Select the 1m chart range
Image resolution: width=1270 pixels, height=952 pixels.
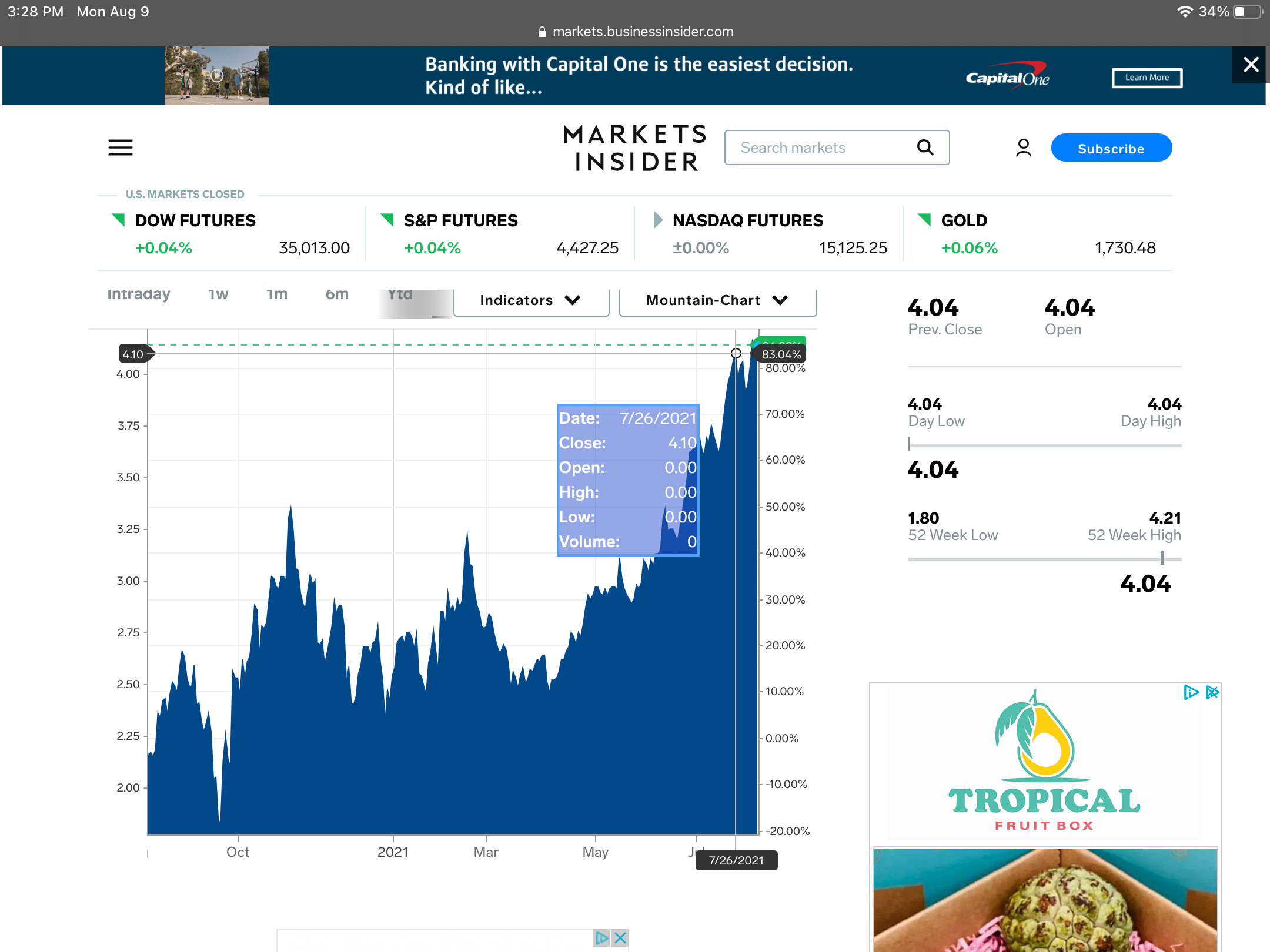[x=277, y=294]
